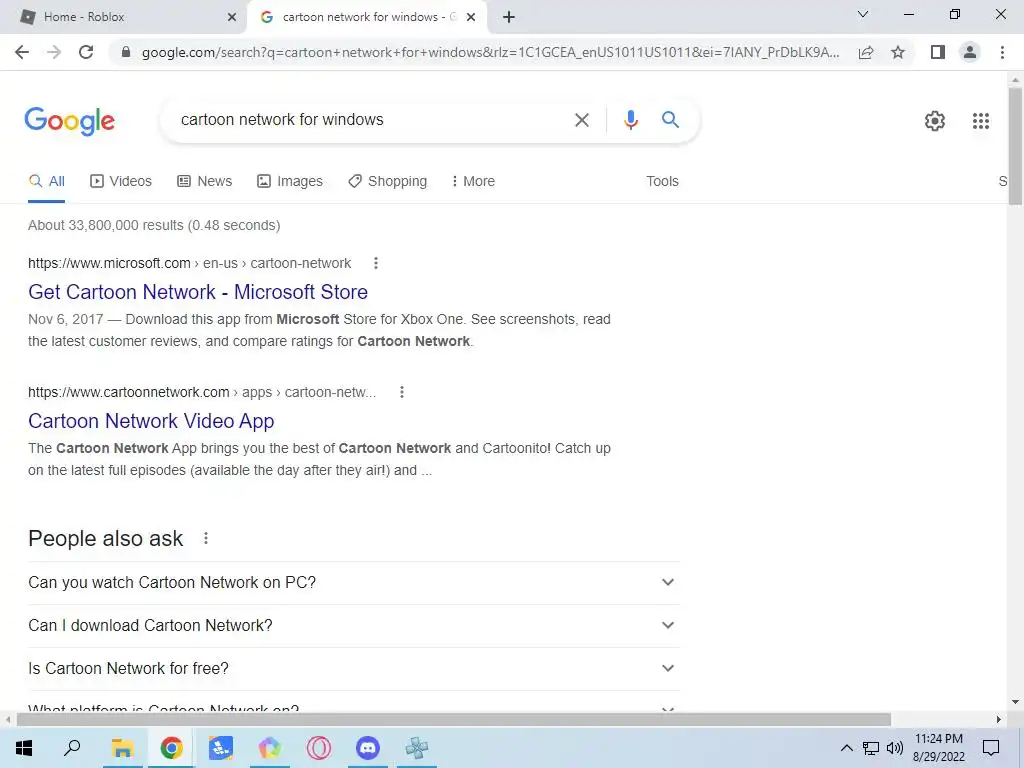Expand "Is Cartoon Network for free?" question
The width and height of the screenshot is (1024, 768).
[353, 669]
